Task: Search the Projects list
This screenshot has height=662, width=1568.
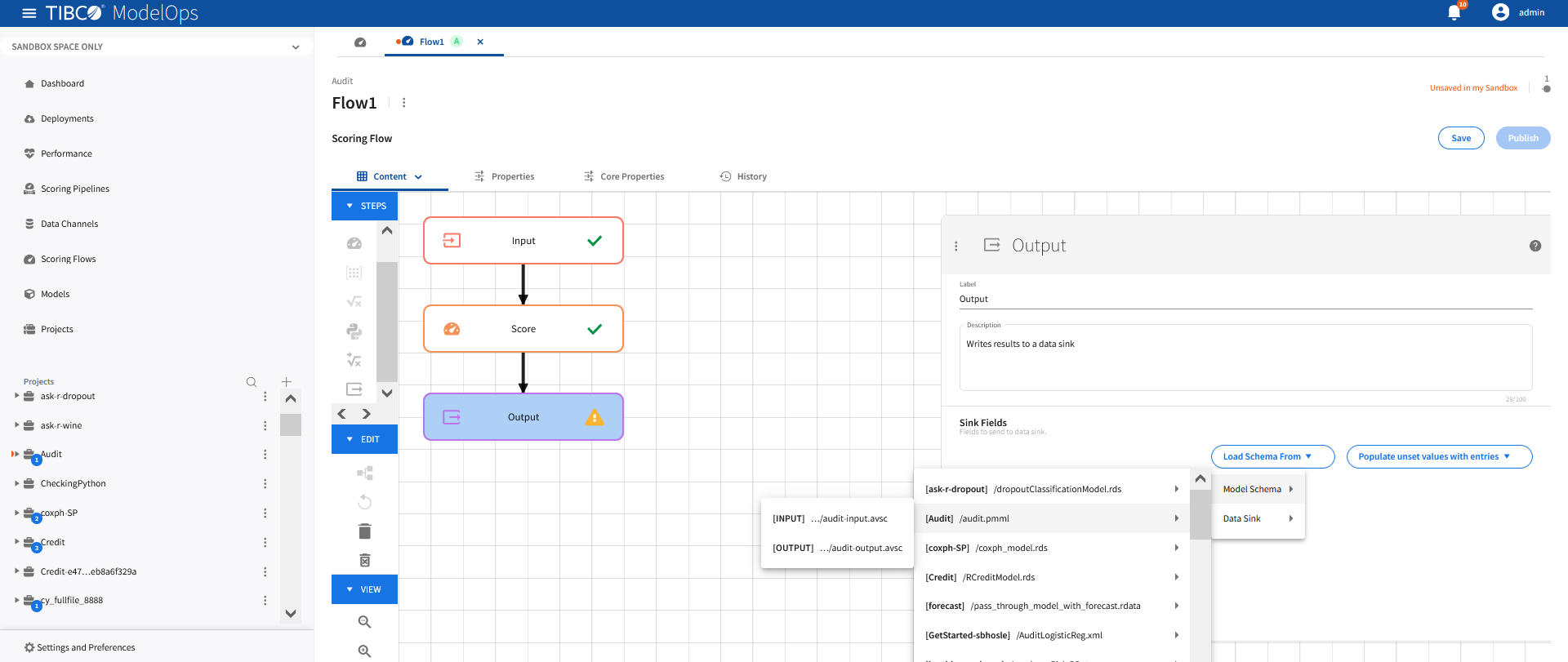Action: (252, 382)
